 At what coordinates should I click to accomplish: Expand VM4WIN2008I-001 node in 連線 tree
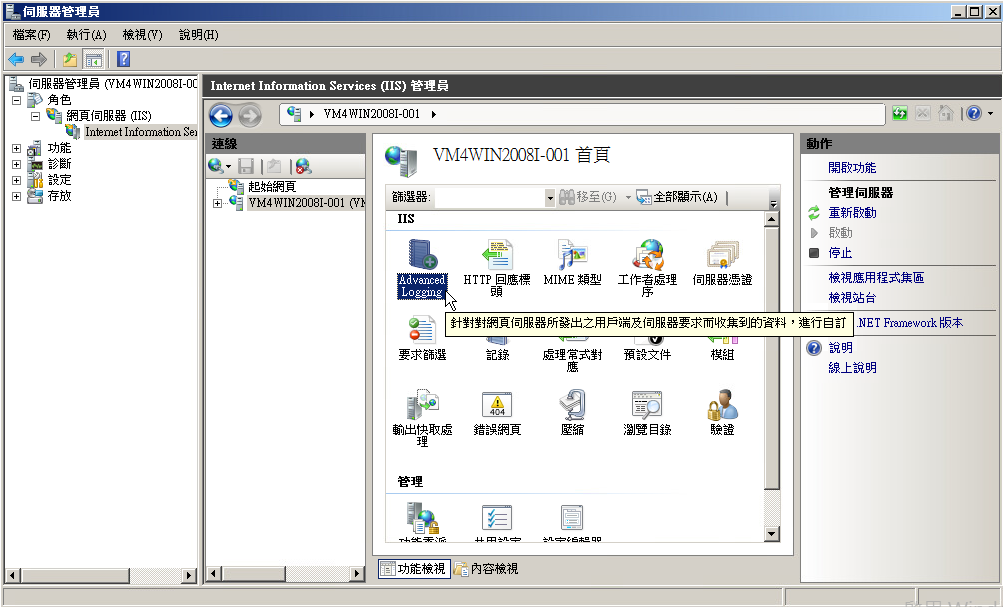pyautogui.click(x=217, y=203)
